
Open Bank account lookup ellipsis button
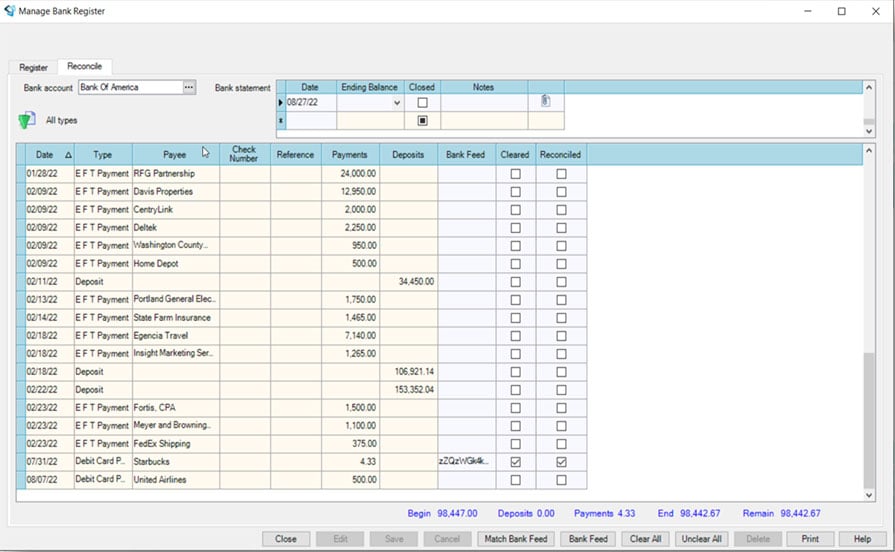(x=189, y=87)
